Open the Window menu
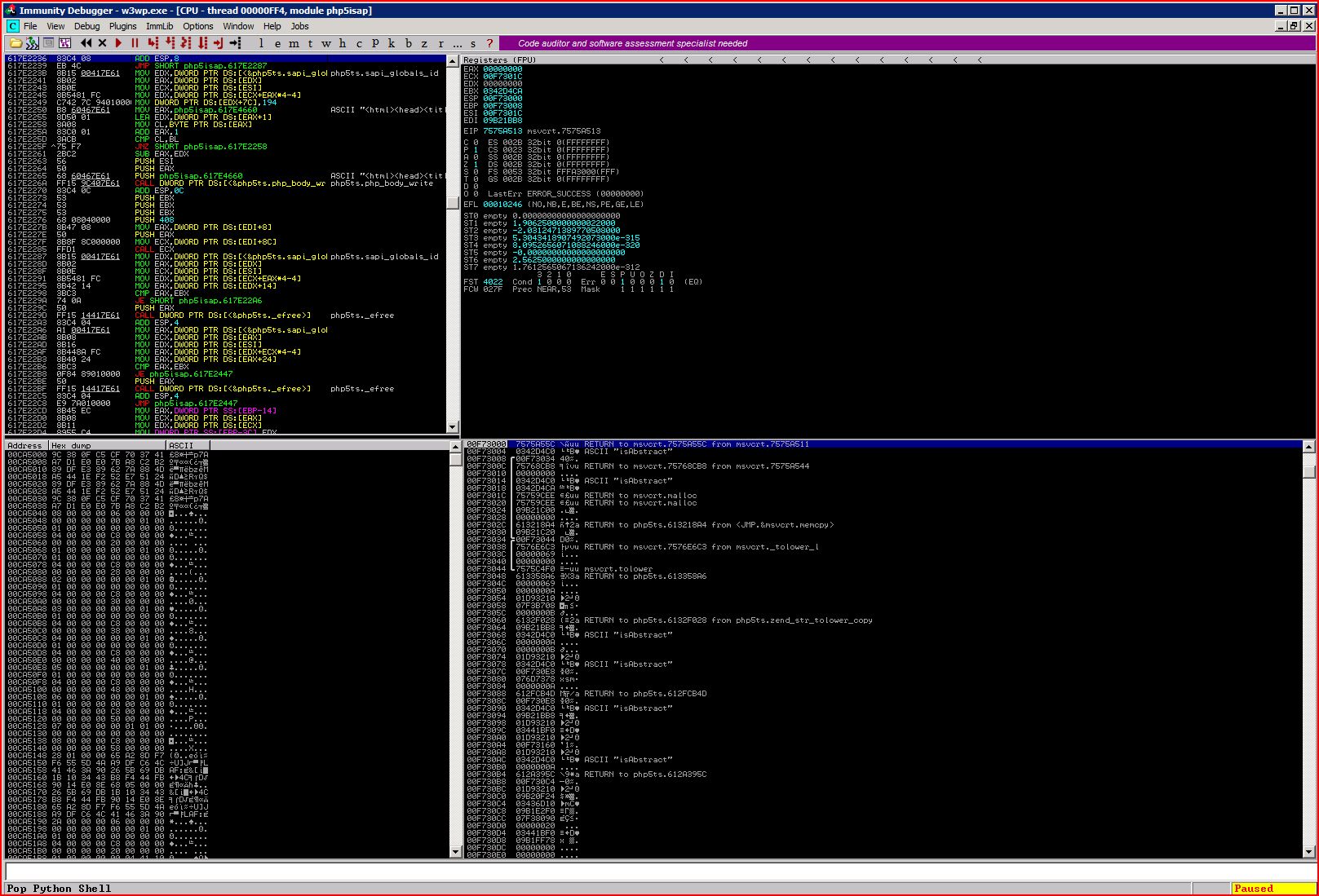 [x=238, y=26]
